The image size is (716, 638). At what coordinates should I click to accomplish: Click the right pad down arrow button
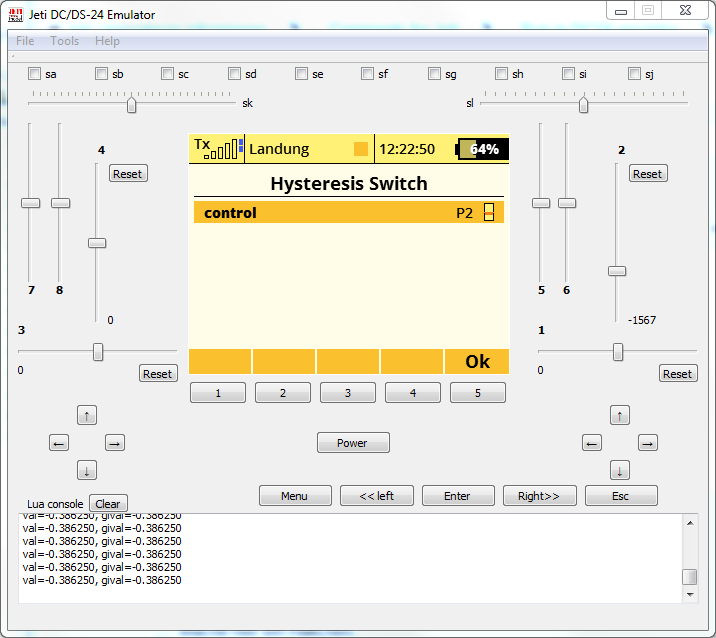pos(620,470)
